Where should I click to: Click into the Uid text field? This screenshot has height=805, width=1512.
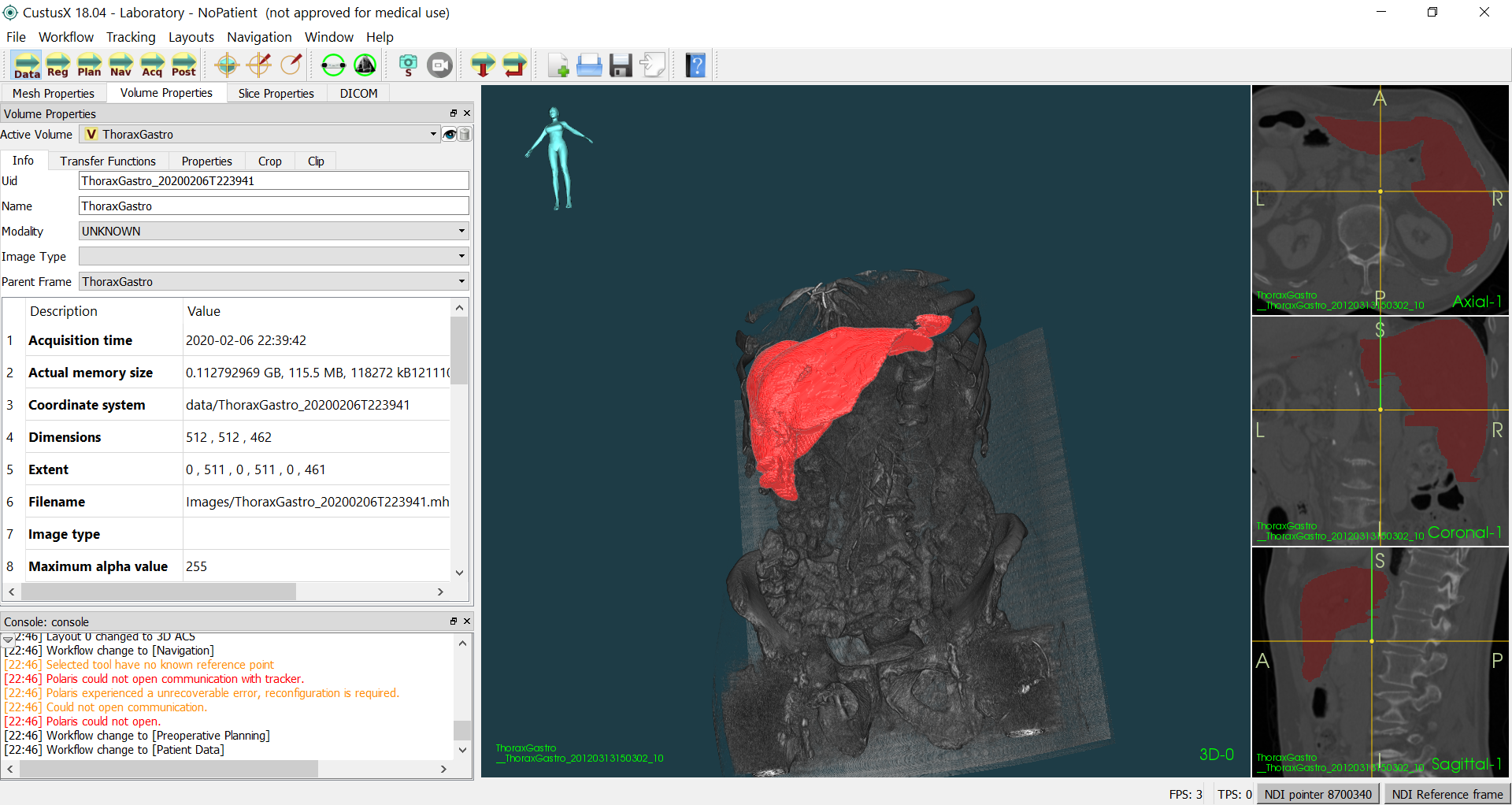click(x=274, y=180)
